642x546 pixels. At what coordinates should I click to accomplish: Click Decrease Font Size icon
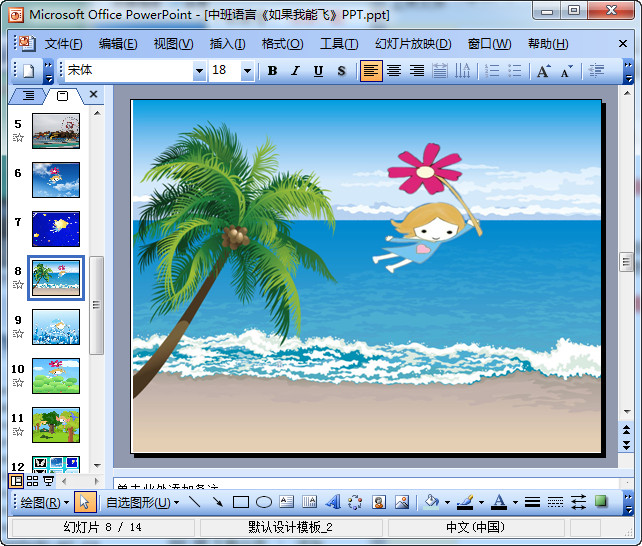coord(567,71)
